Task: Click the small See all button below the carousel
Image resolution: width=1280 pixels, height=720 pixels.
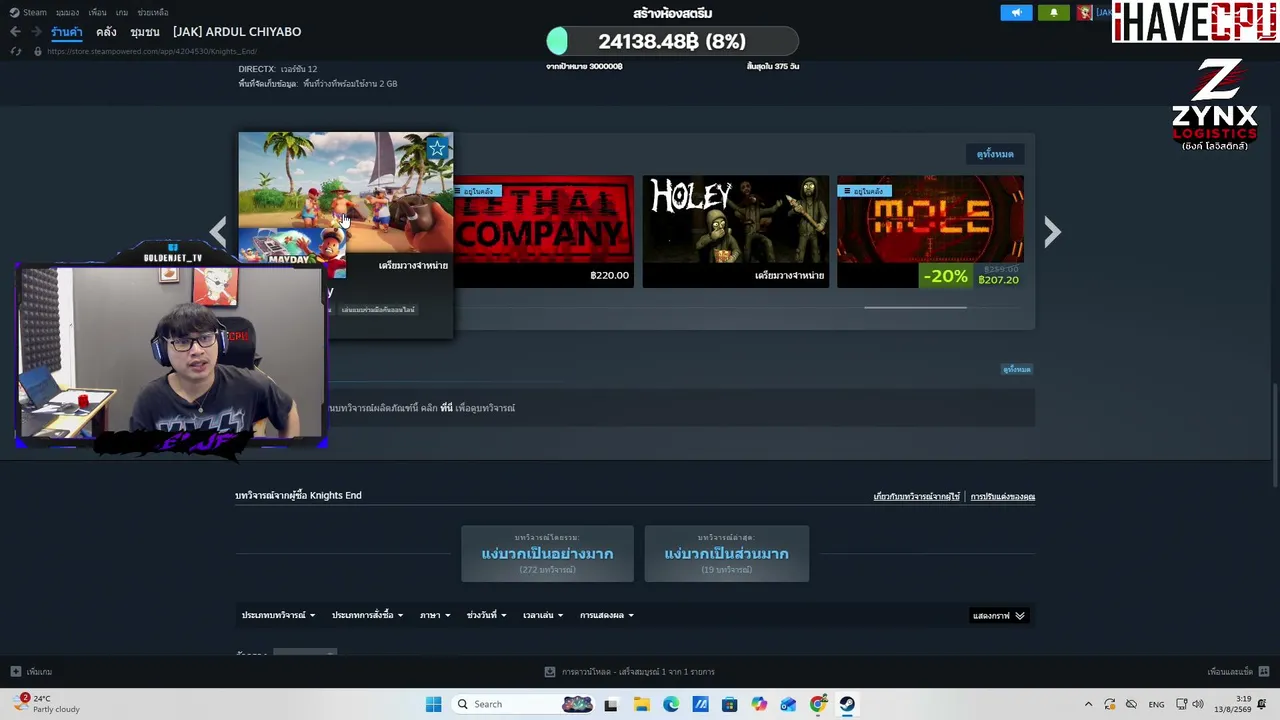Action: coord(1017,369)
